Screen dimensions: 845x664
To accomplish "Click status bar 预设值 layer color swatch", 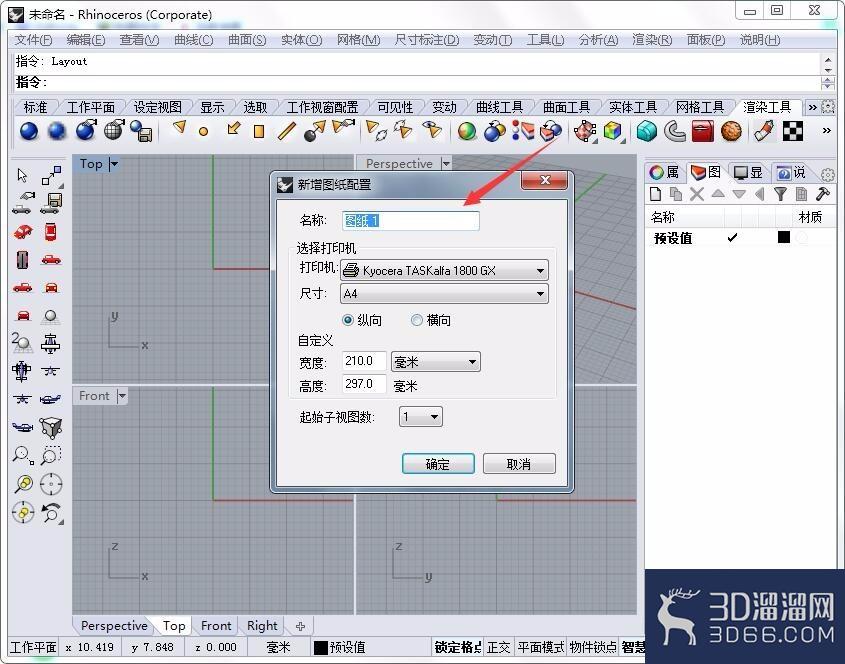I will coord(321,647).
